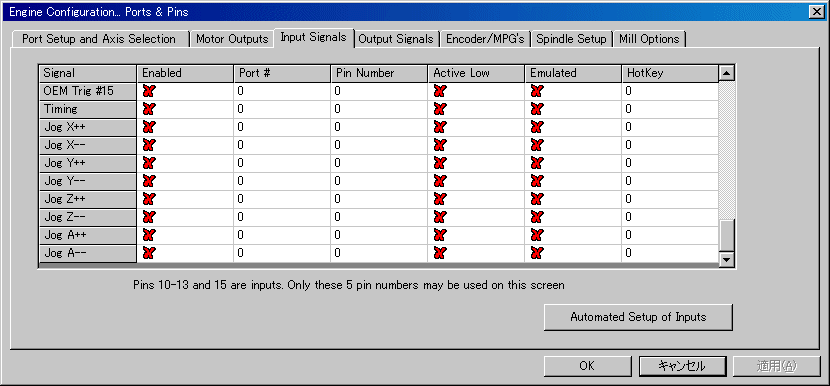Click Automated Setup of Inputs button
The width and height of the screenshot is (830, 386).
click(638, 317)
